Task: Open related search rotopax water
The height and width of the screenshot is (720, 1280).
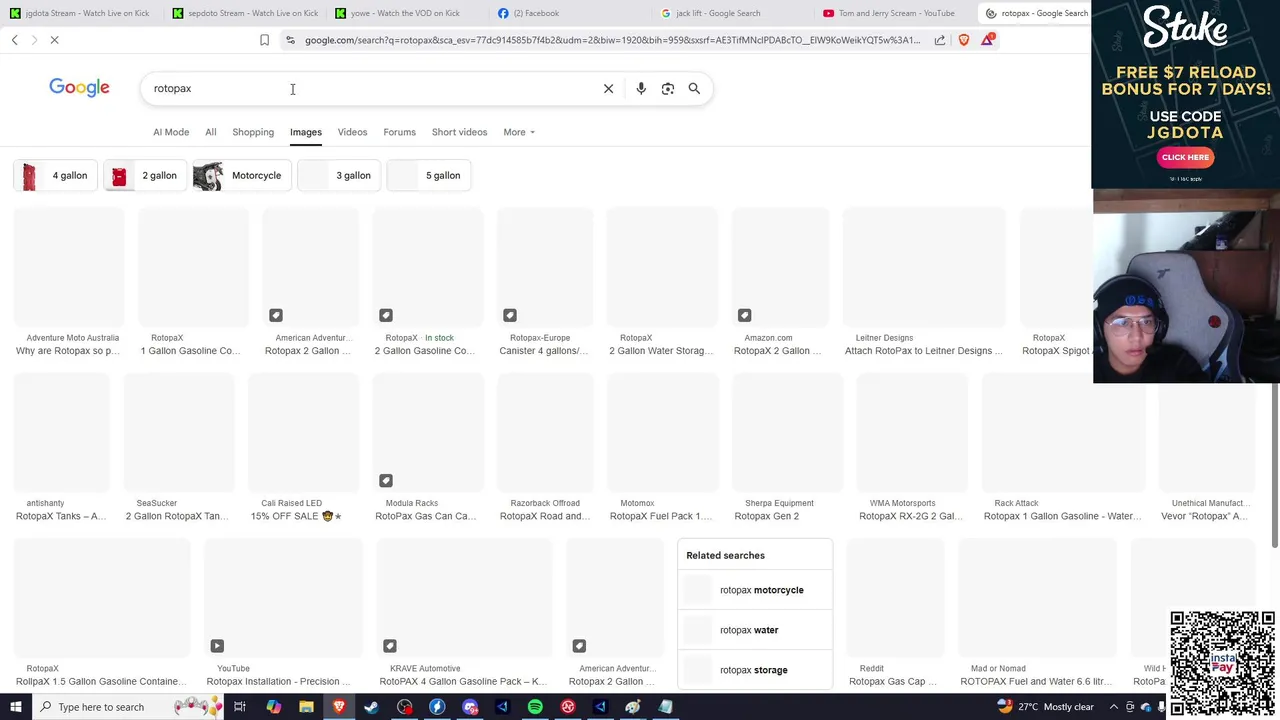Action: click(755, 630)
